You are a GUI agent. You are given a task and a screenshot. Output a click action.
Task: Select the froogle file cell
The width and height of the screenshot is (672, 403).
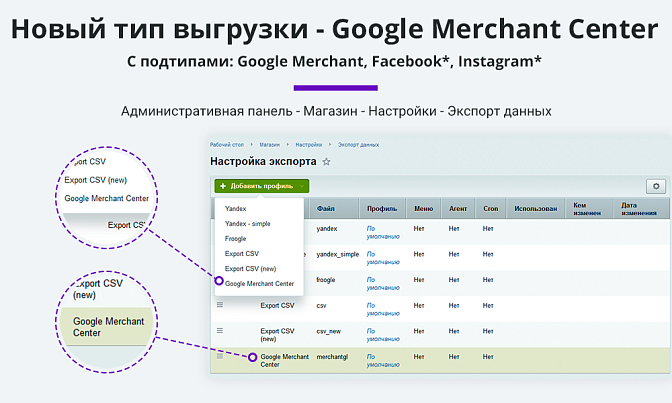click(326, 280)
